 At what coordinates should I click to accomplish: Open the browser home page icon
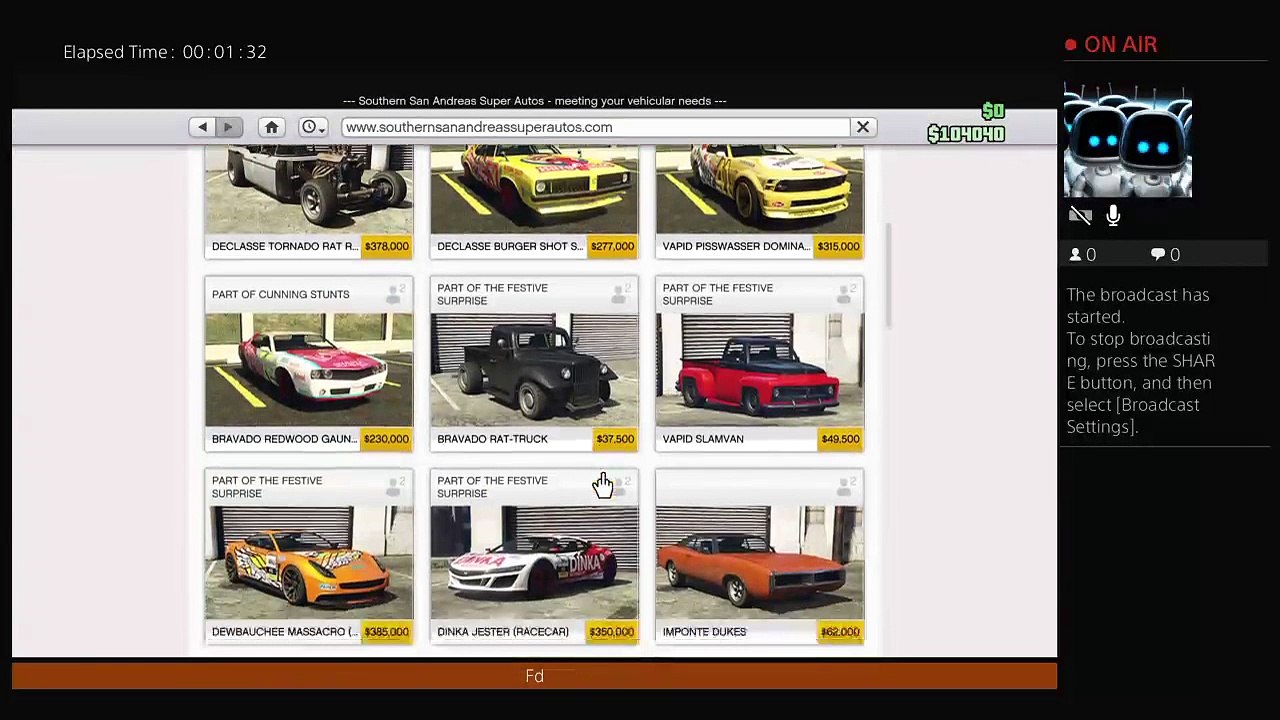tap(271, 127)
